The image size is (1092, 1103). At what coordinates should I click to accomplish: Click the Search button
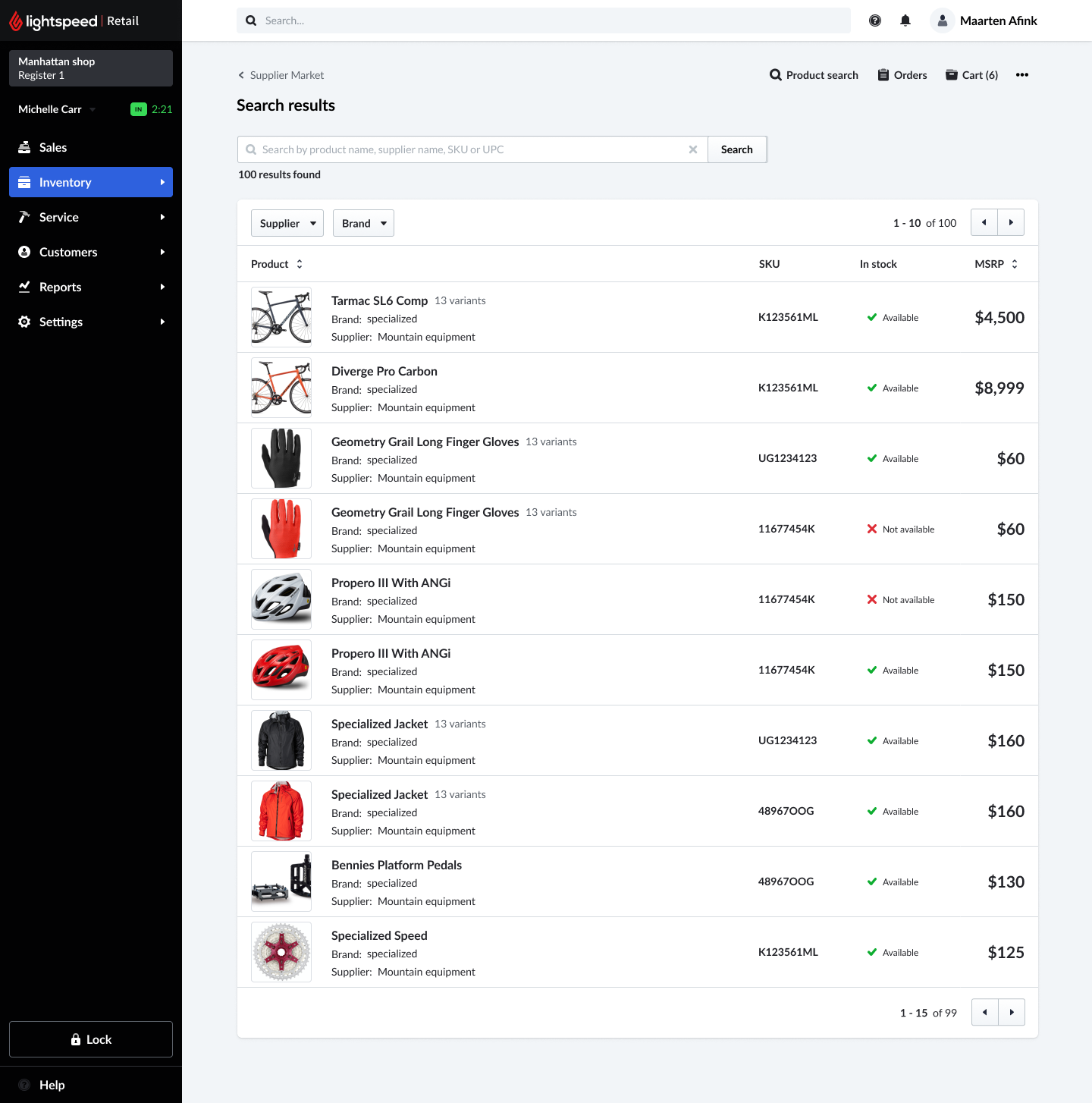point(737,149)
